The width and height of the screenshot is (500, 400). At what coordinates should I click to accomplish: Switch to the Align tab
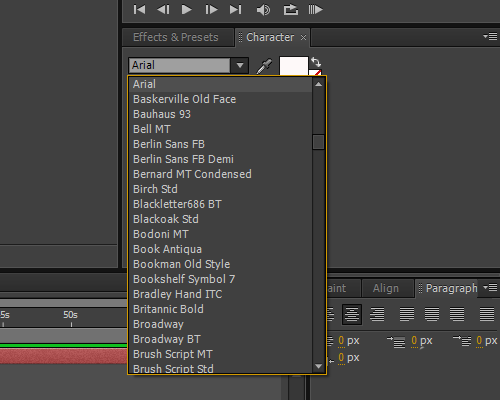(386, 288)
